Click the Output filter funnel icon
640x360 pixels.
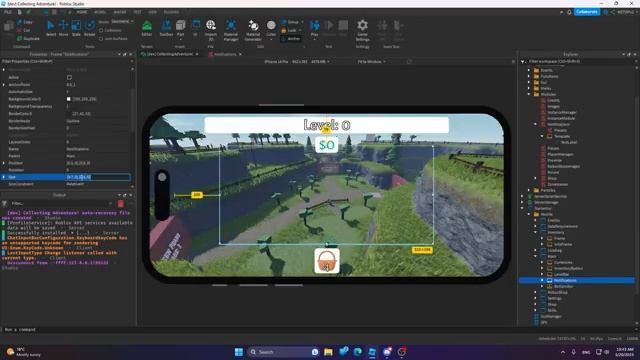point(4,203)
